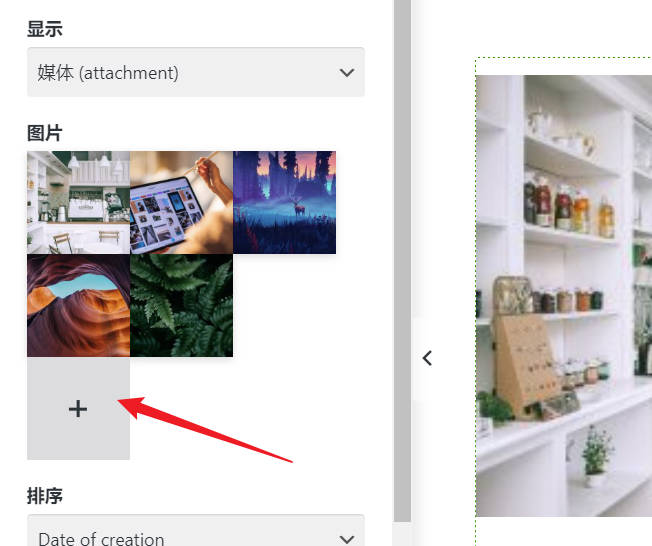This screenshot has width=652, height=546.
Task: Click the 图片 section label
Action: 45,133
